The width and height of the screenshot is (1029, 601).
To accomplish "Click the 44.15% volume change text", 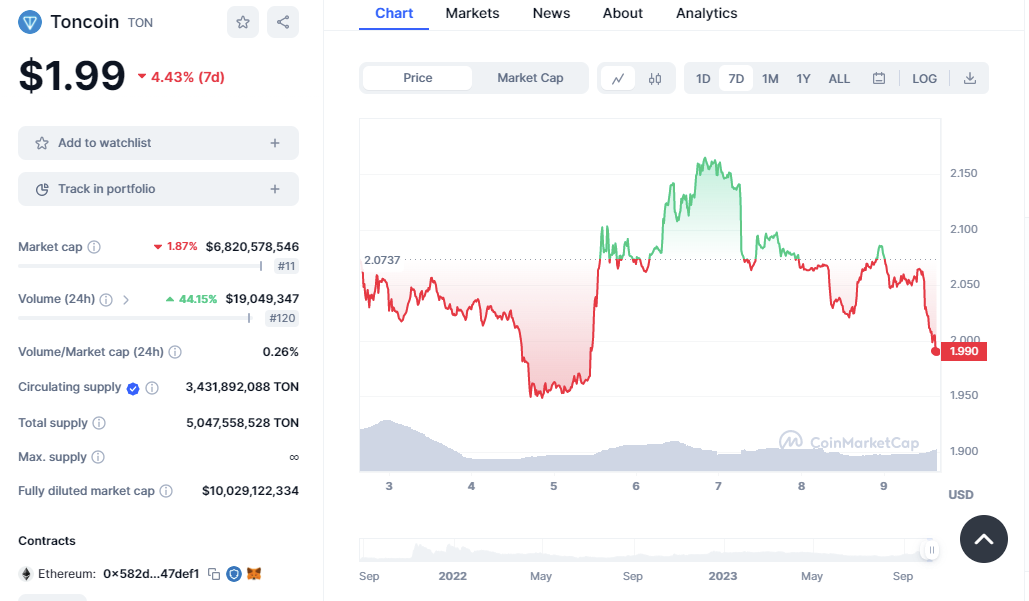I will [x=198, y=299].
